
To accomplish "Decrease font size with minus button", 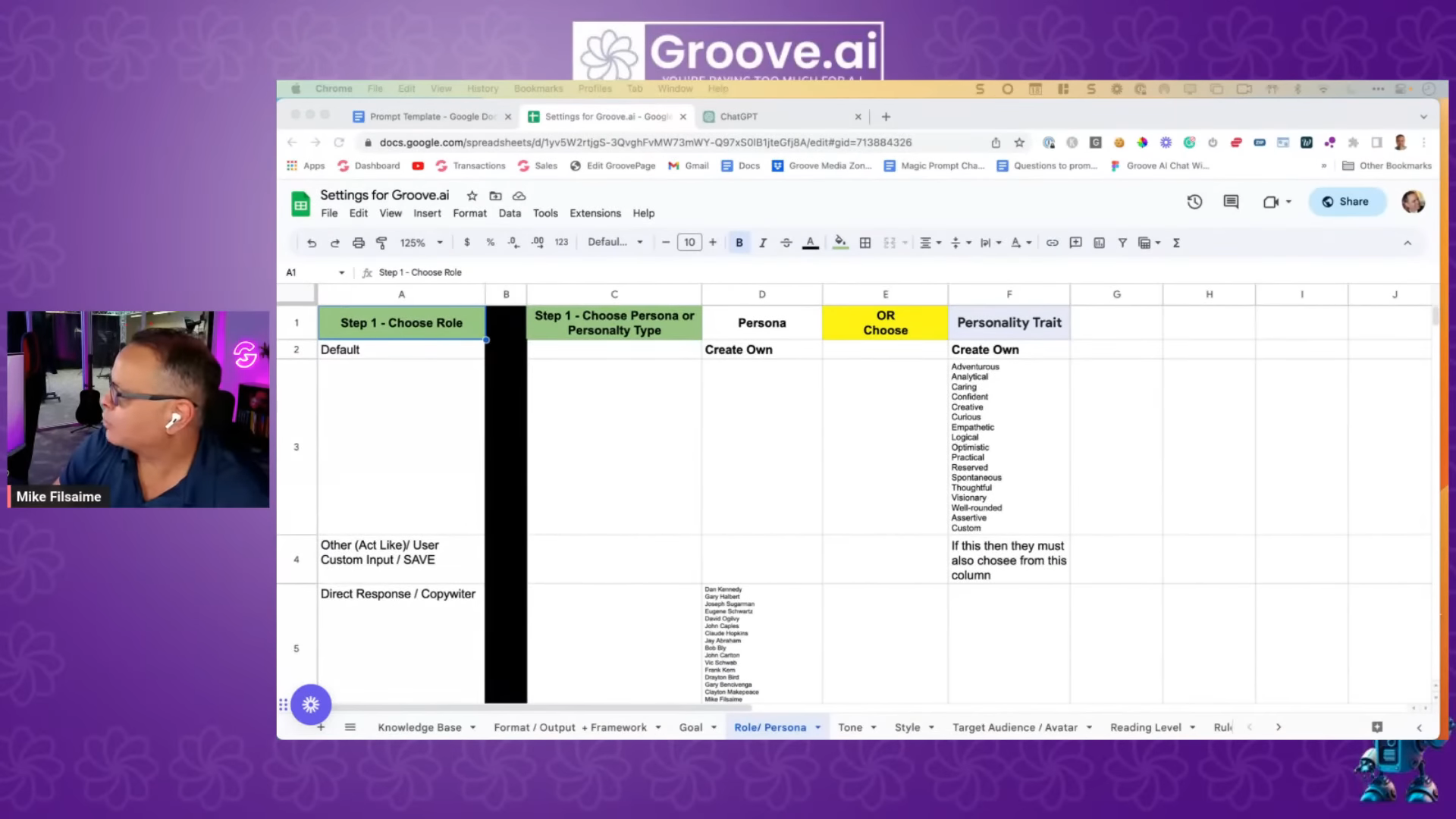I will click(x=666, y=243).
